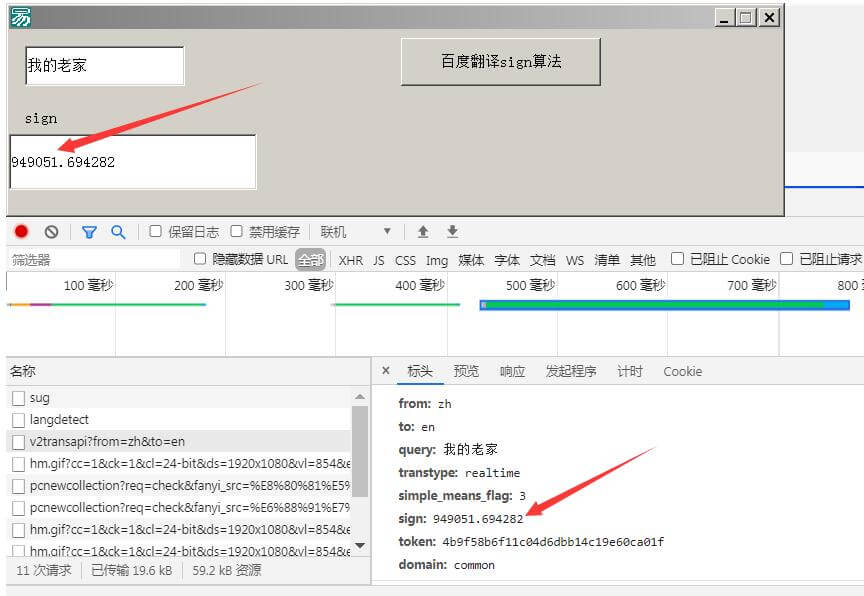Click the query value 我的老家
Image resolution: width=864 pixels, height=596 pixels.
(471, 449)
